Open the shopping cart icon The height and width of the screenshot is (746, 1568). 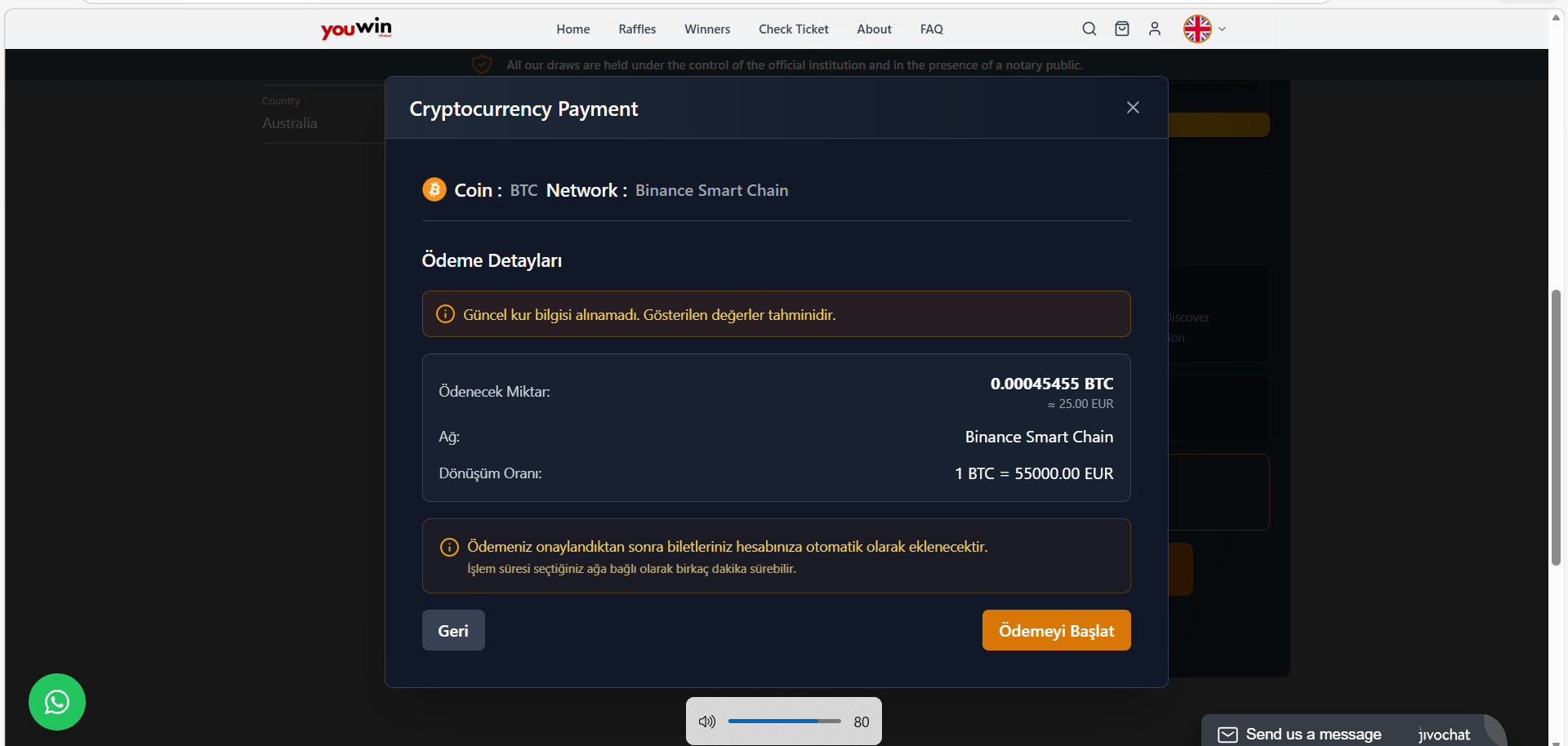pyautogui.click(x=1122, y=29)
